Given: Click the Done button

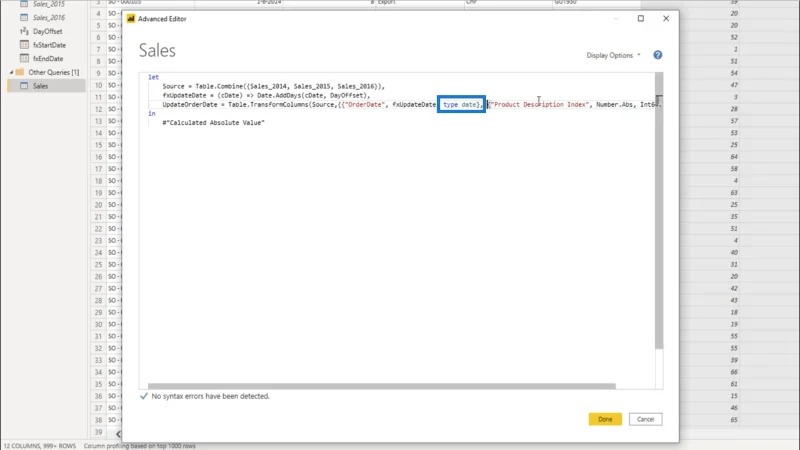Looking at the screenshot, I should click(x=605, y=419).
